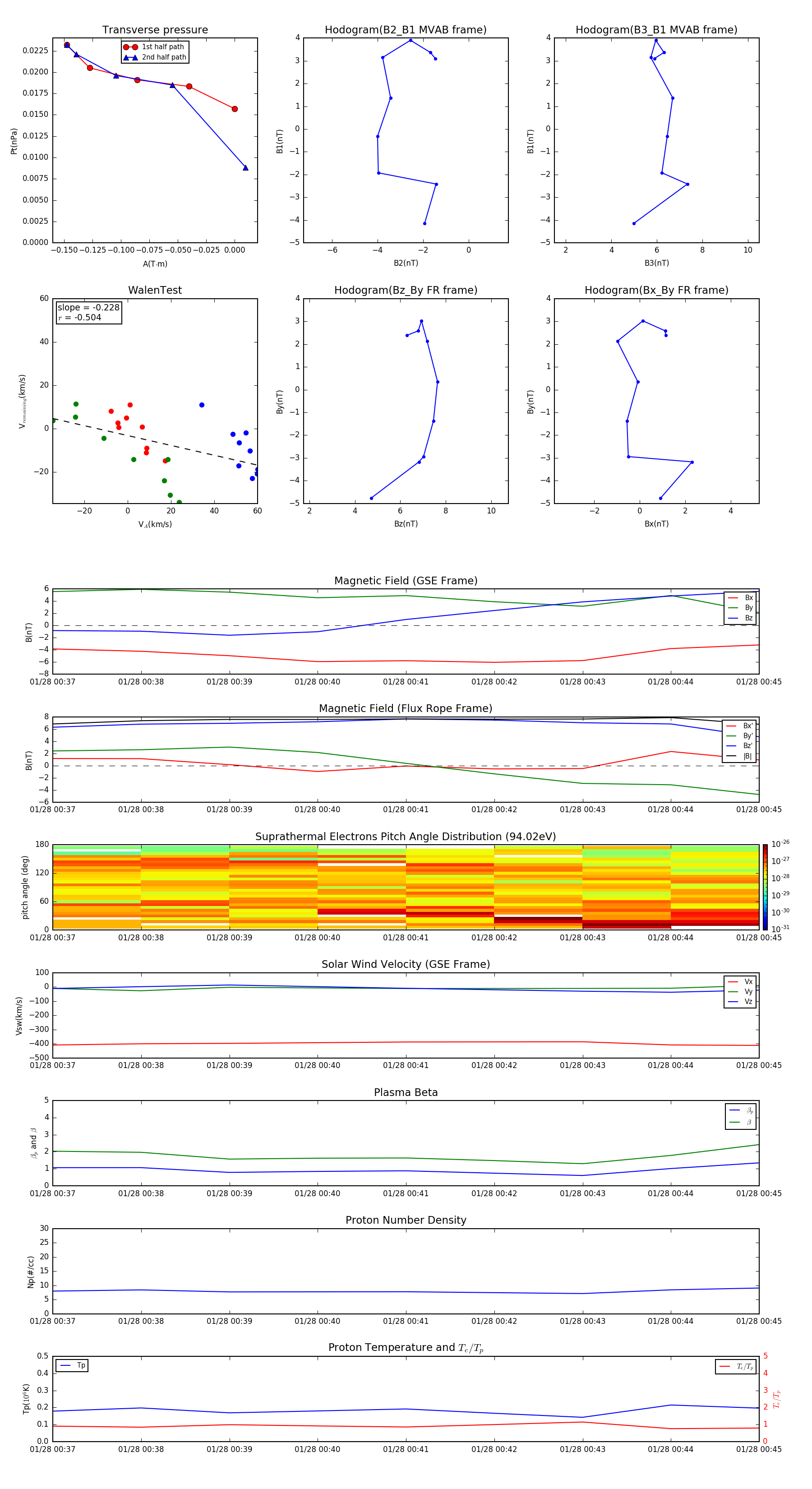Click the "Plasma Beta" panel title
812x1489 pixels.
[406, 1093]
